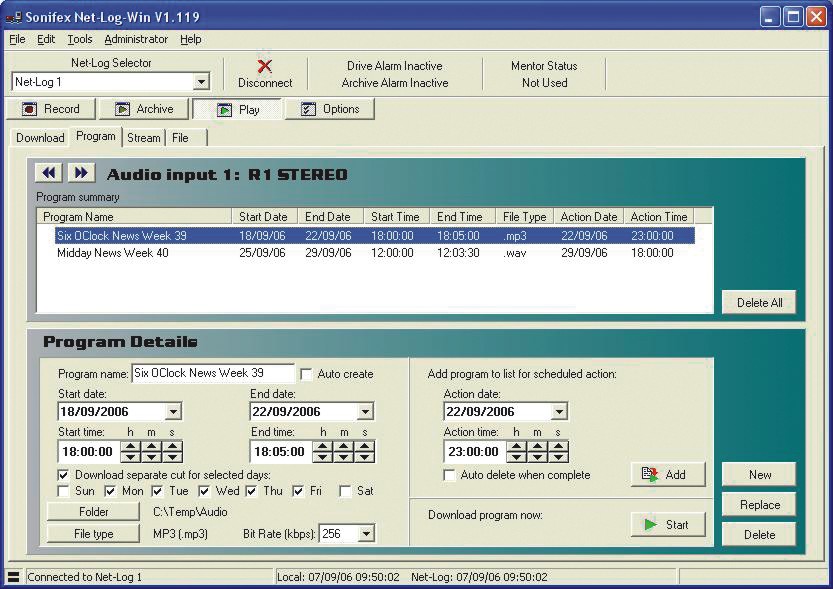Screen dimensions: 833x589
Task: Open the Bit Rate kbps dropdown
Action: point(366,534)
